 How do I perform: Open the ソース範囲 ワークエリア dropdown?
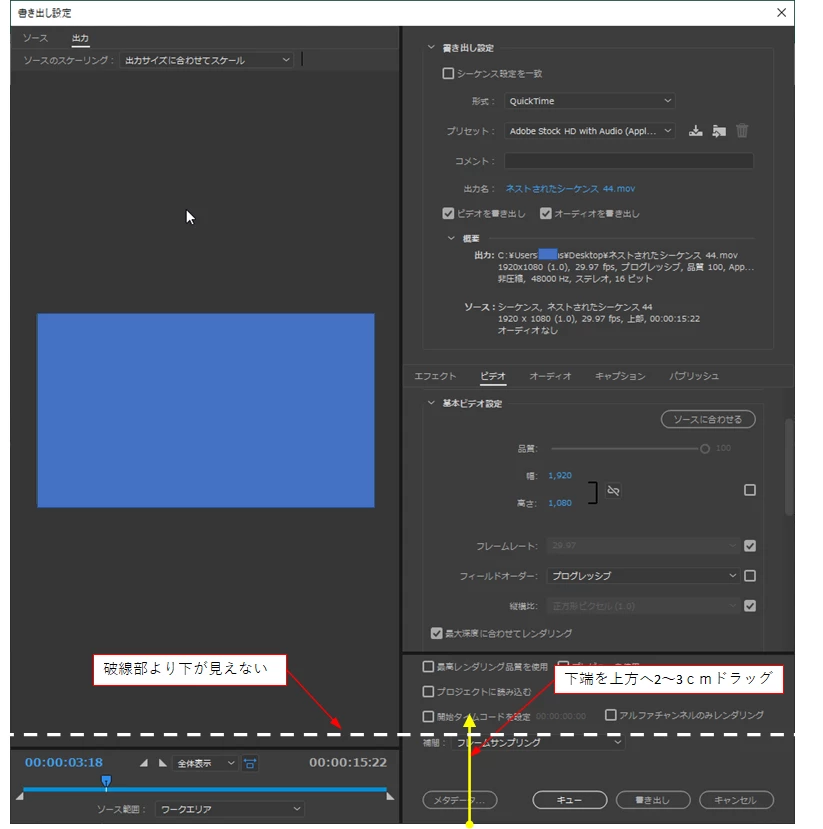tap(230, 809)
